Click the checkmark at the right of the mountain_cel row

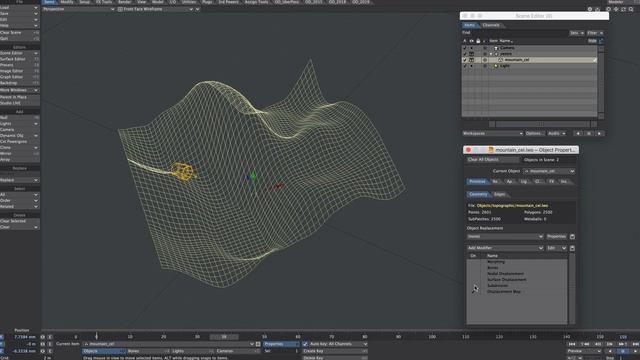595,60
